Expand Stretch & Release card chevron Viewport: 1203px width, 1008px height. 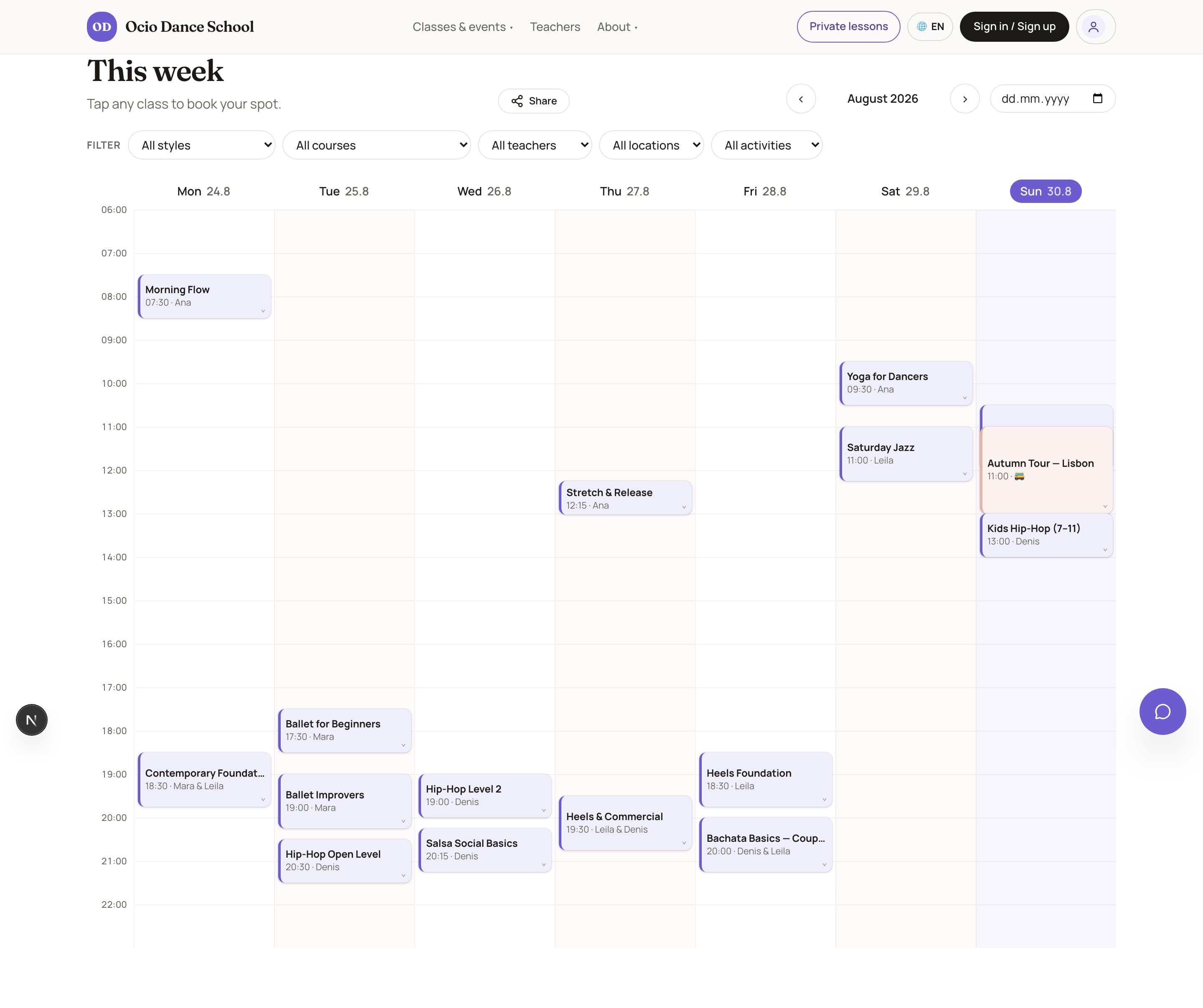point(683,507)
